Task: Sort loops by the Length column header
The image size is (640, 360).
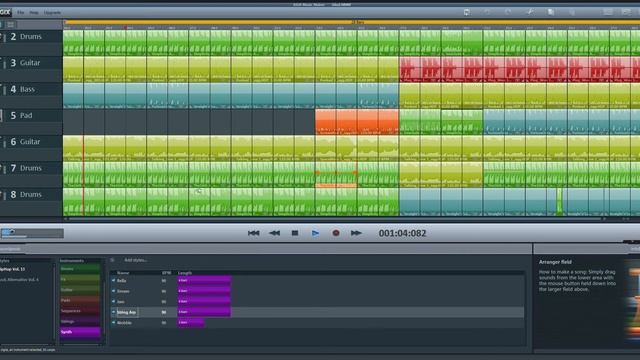Action: [185, 273]
